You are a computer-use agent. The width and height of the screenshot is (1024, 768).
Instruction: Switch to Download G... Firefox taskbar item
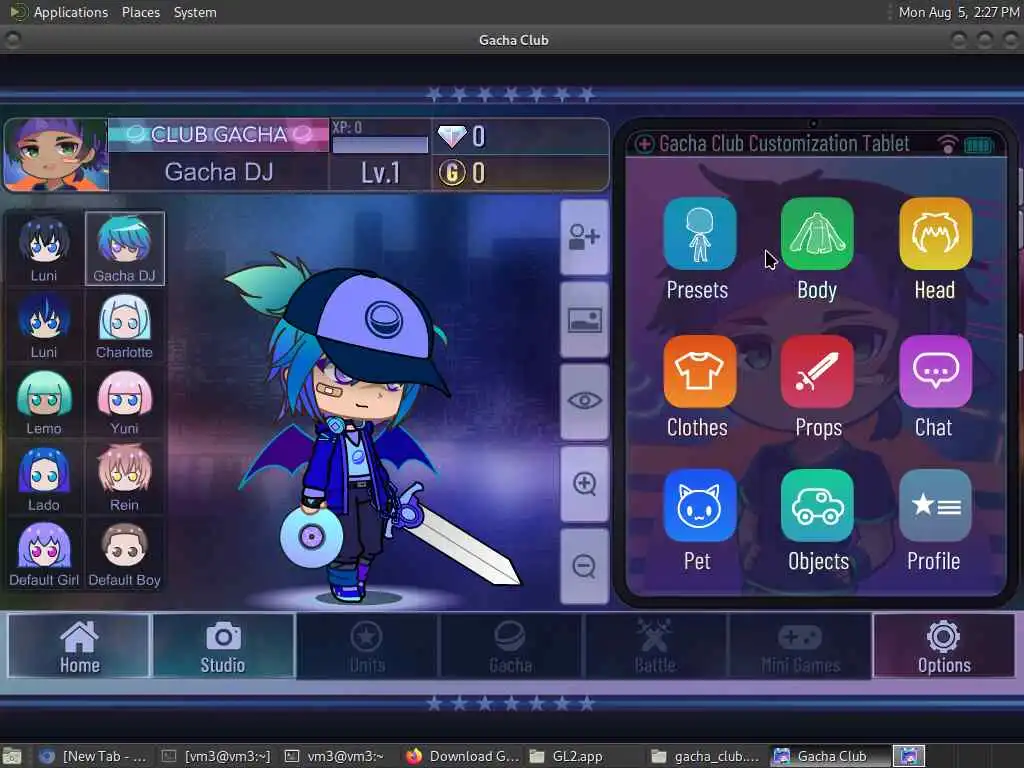(x=462, y=756)
